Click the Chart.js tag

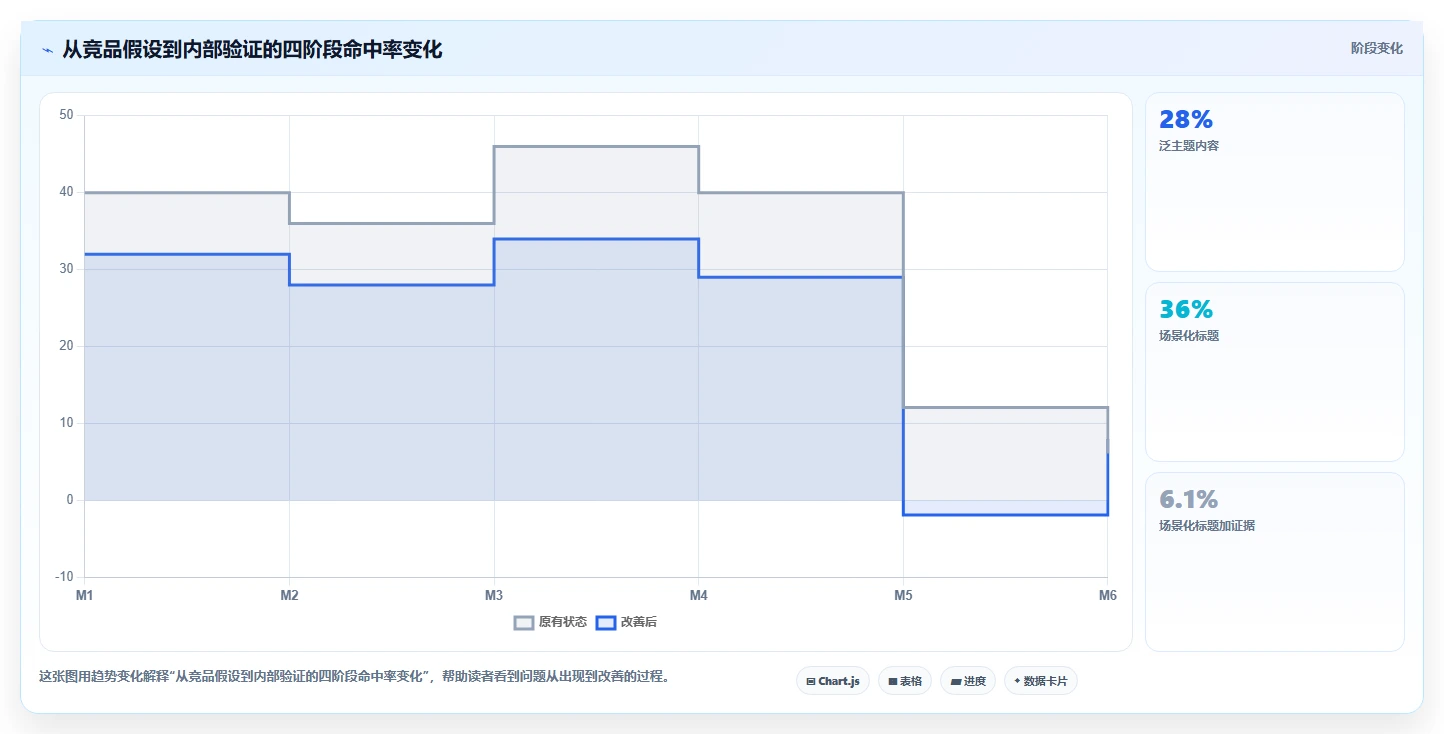pos(833,681)
